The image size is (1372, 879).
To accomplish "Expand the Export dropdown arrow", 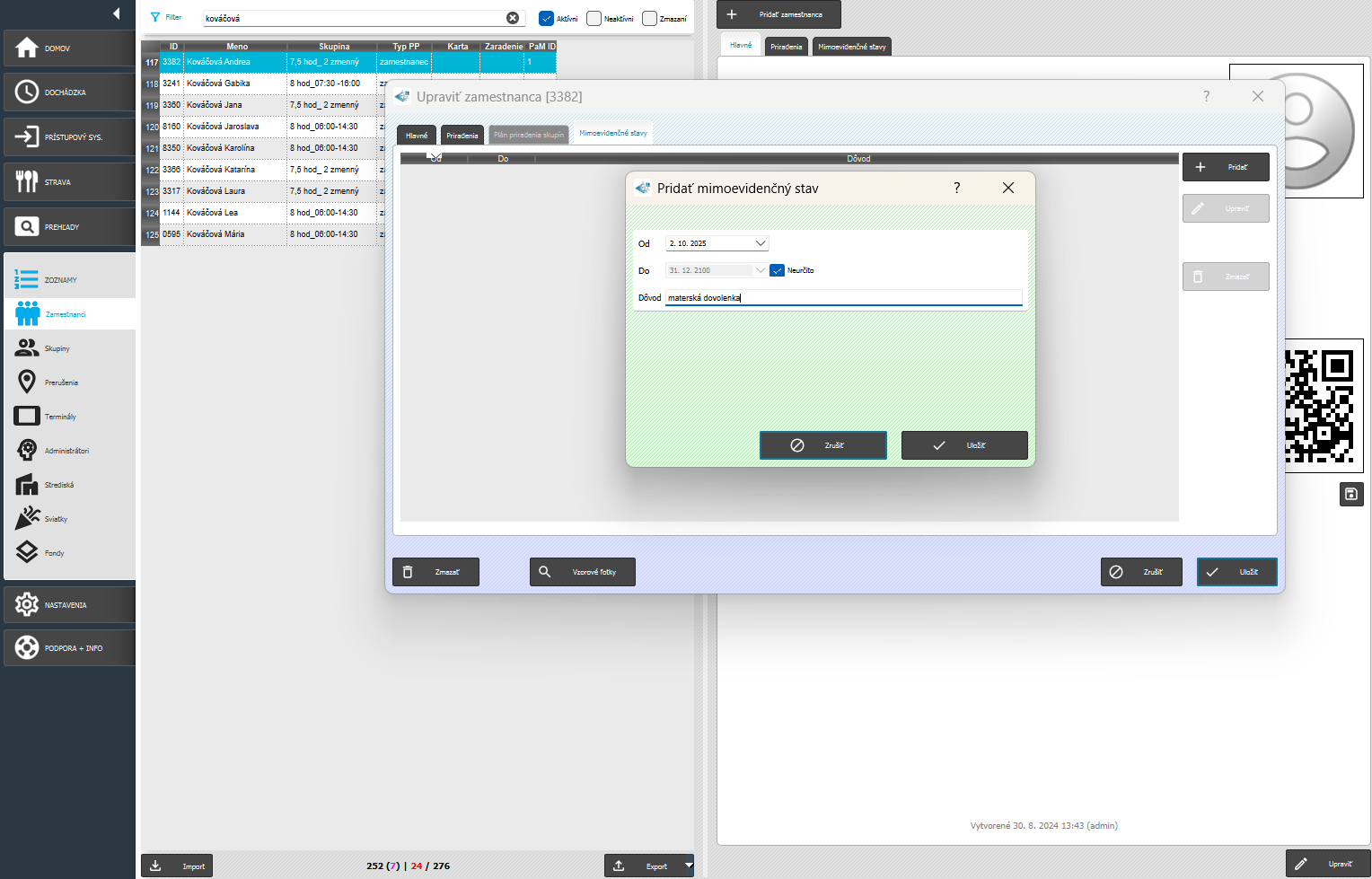I will (x=689, y=866).
